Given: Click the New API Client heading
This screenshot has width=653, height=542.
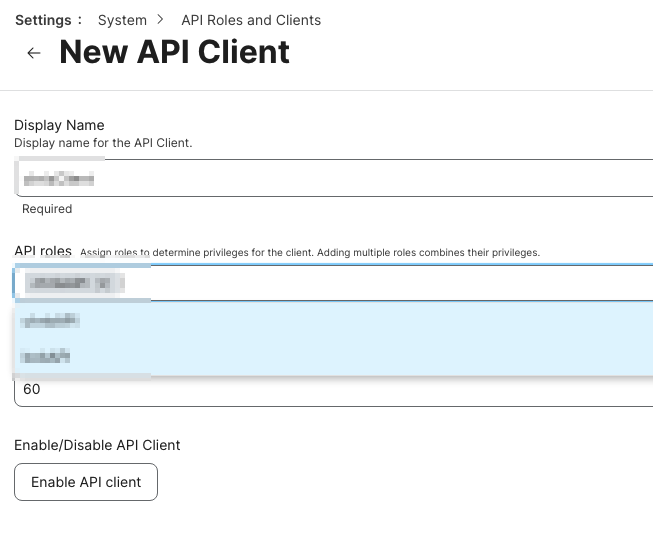Looking at the screenshot, I should [175, 52].
